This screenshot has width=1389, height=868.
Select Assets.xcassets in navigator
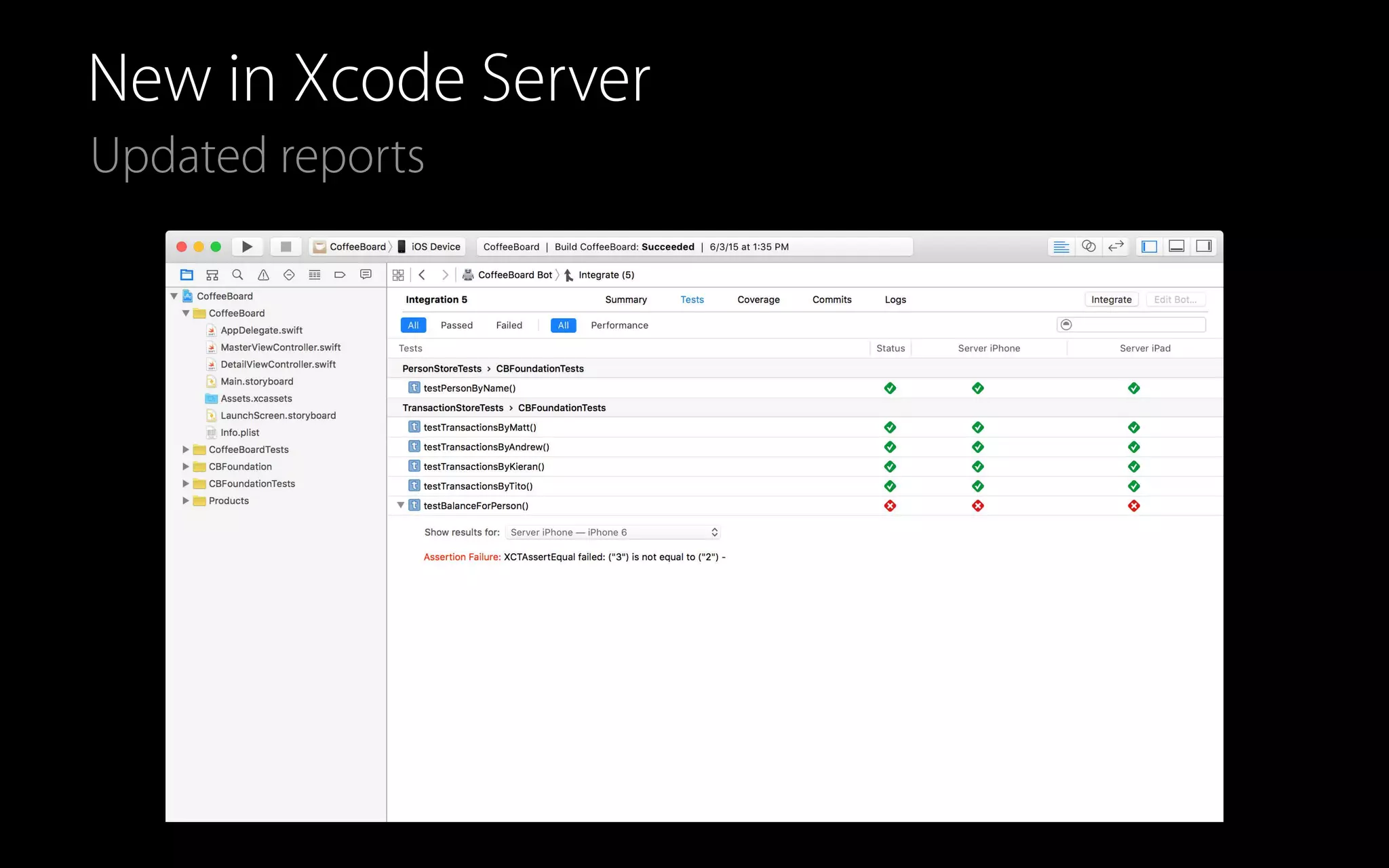[256, 398]
